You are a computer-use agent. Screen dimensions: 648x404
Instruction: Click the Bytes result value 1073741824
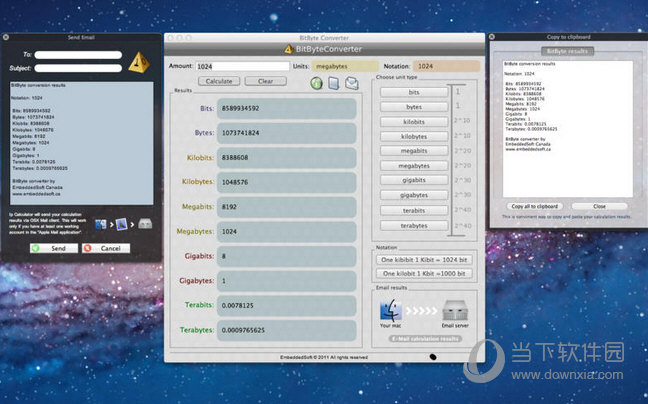(x=286, y=133)
